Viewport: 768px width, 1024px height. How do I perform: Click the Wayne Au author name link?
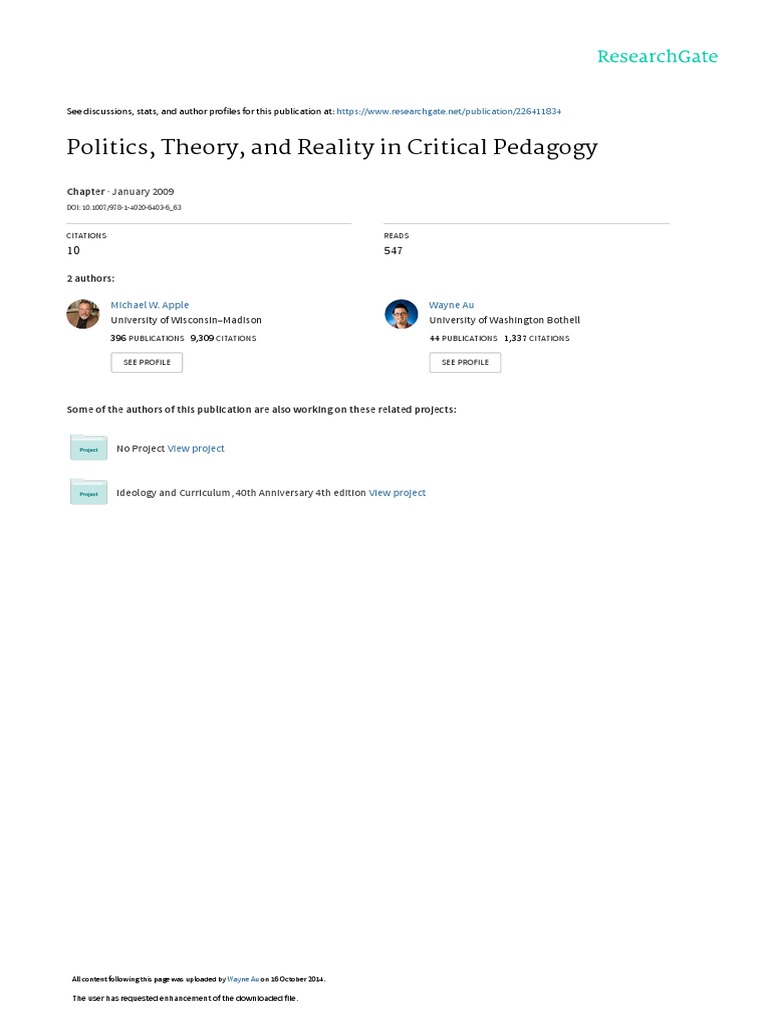[451, 305]
